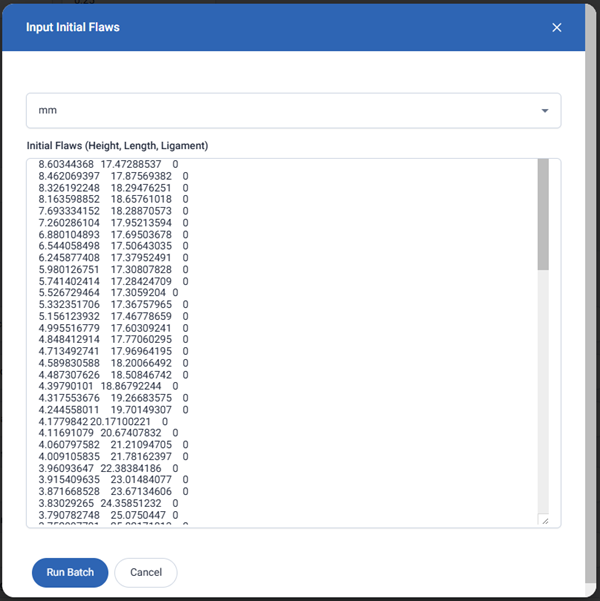Click the 3.83029265 flaw entry line
600x601 pixels.
click(106, 503)
